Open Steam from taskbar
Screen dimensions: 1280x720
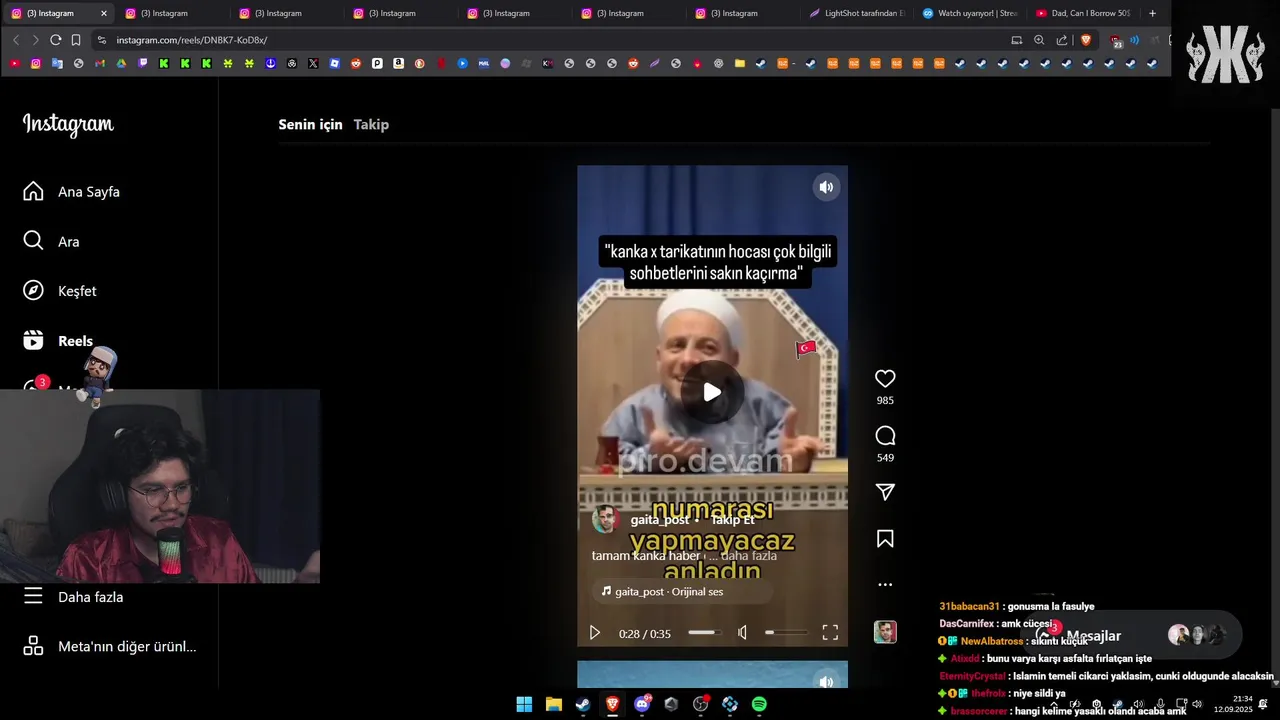(582, 704)
